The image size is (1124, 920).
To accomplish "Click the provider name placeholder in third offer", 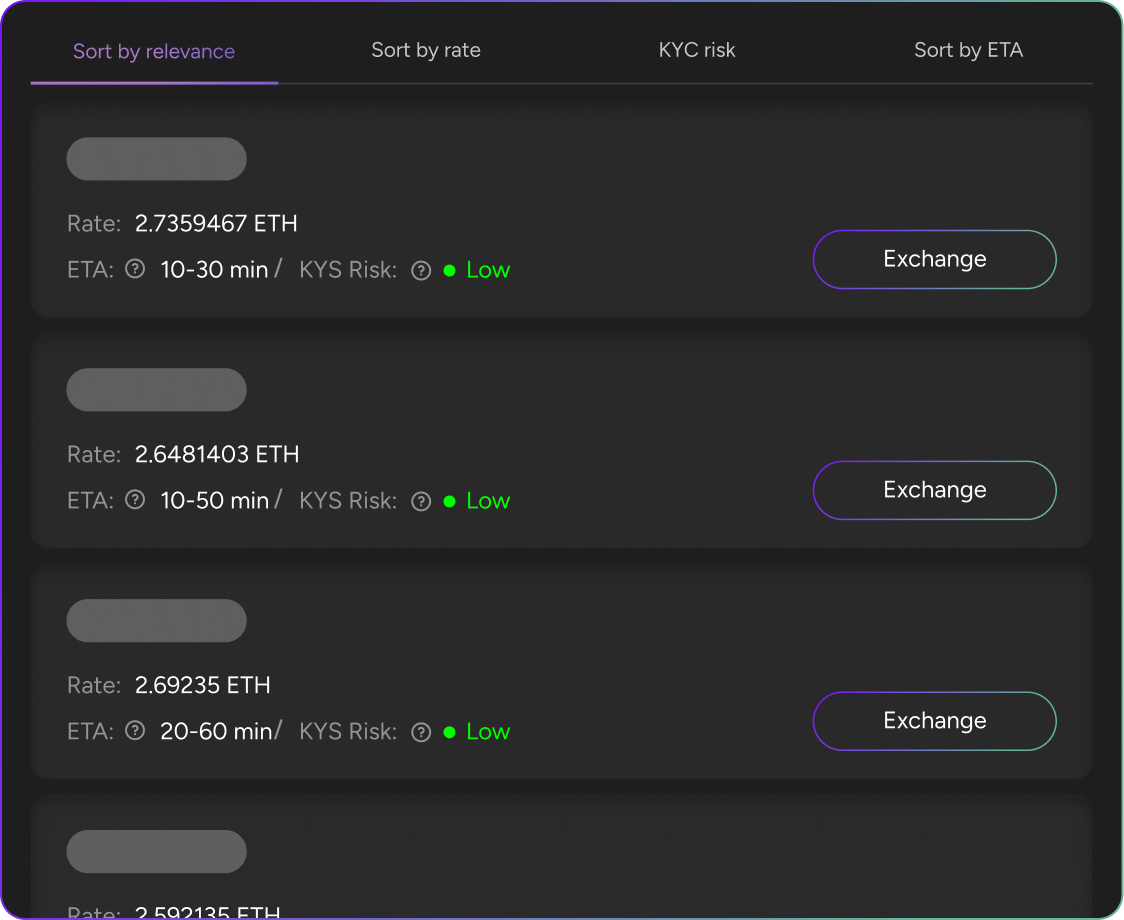I will [156, 621].
